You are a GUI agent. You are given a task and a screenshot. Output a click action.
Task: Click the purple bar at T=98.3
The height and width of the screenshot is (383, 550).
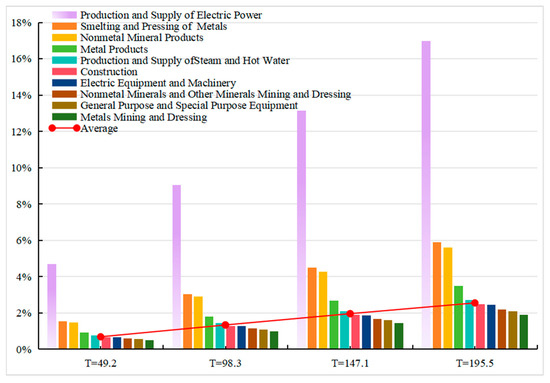(x=177, y=267)
